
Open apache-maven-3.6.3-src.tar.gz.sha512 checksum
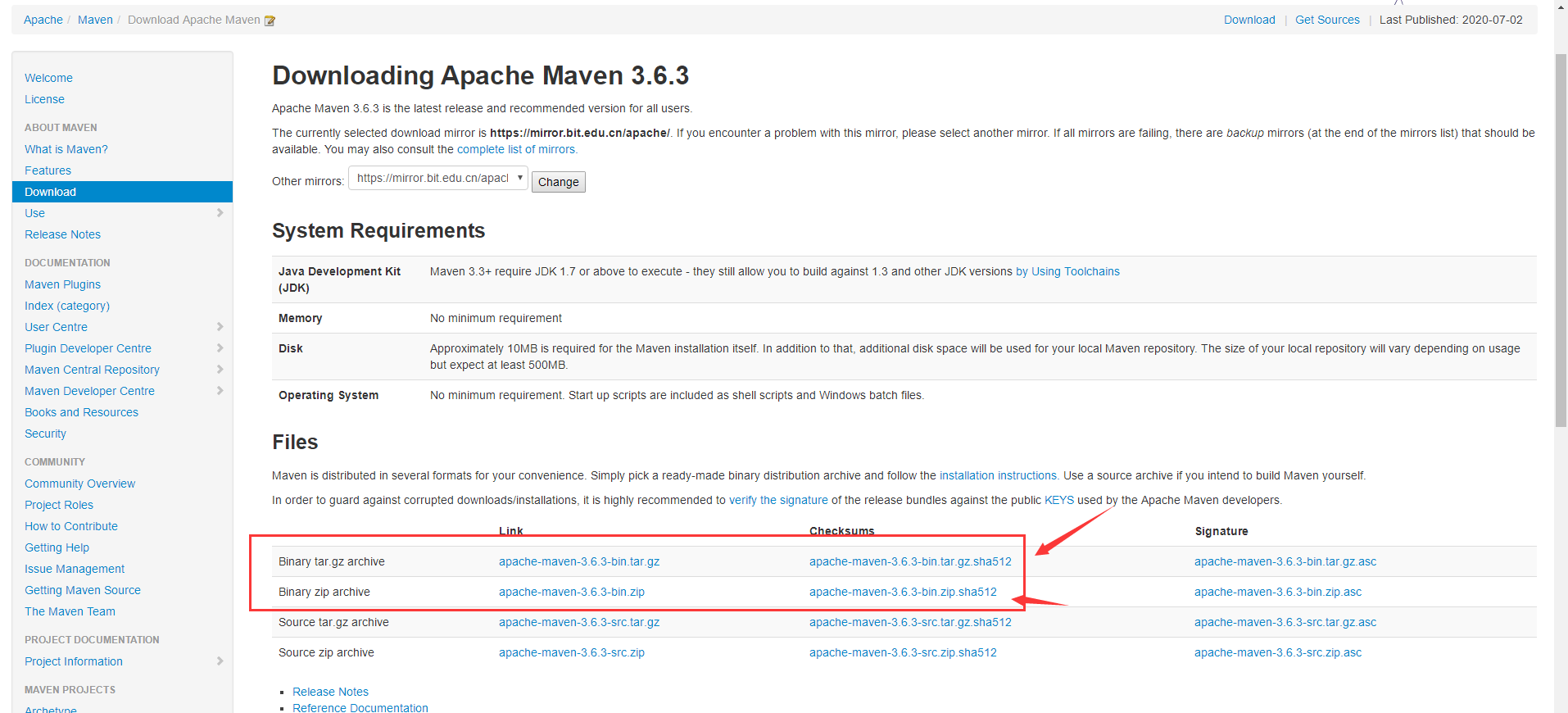click(910, 622)
